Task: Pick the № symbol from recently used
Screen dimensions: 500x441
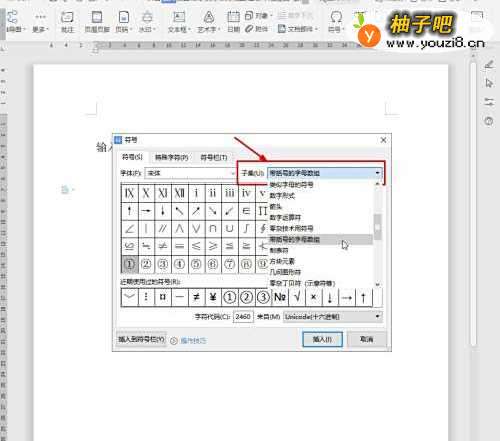Action: pos(280,297)
